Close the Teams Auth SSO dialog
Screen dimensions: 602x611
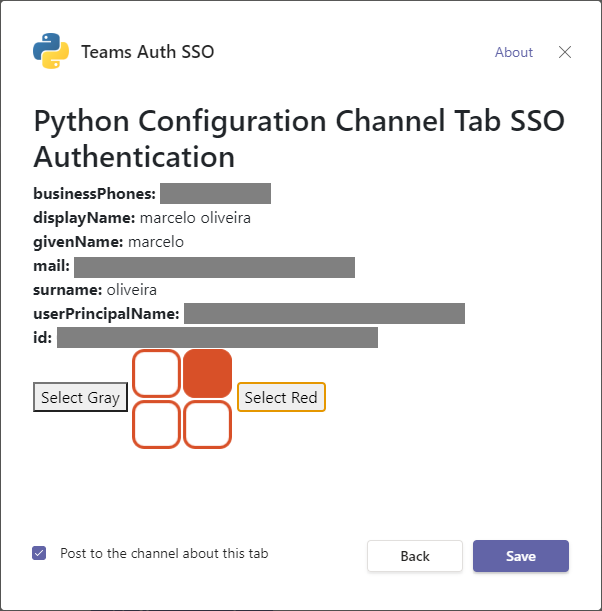pos(565,52)
